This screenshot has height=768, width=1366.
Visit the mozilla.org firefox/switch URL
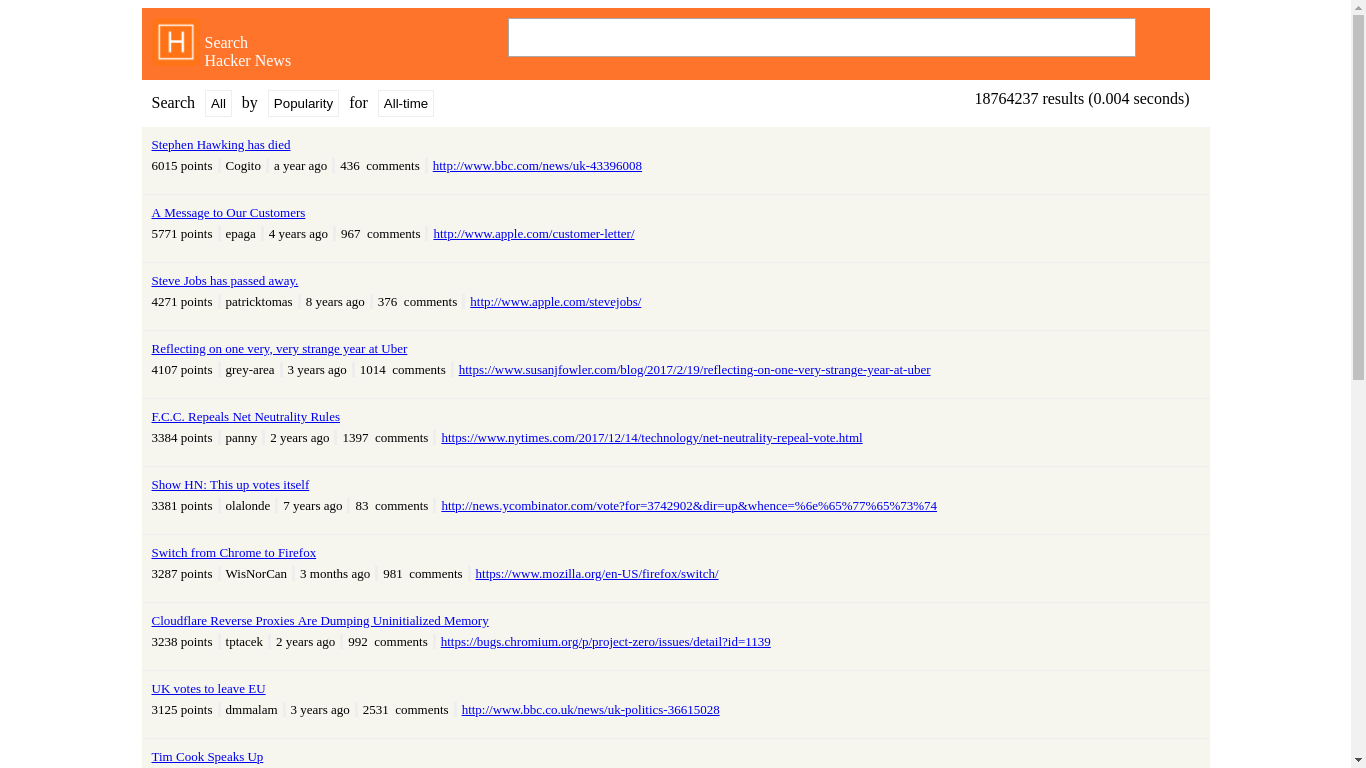pyautogui.click(x=597, y=574)
